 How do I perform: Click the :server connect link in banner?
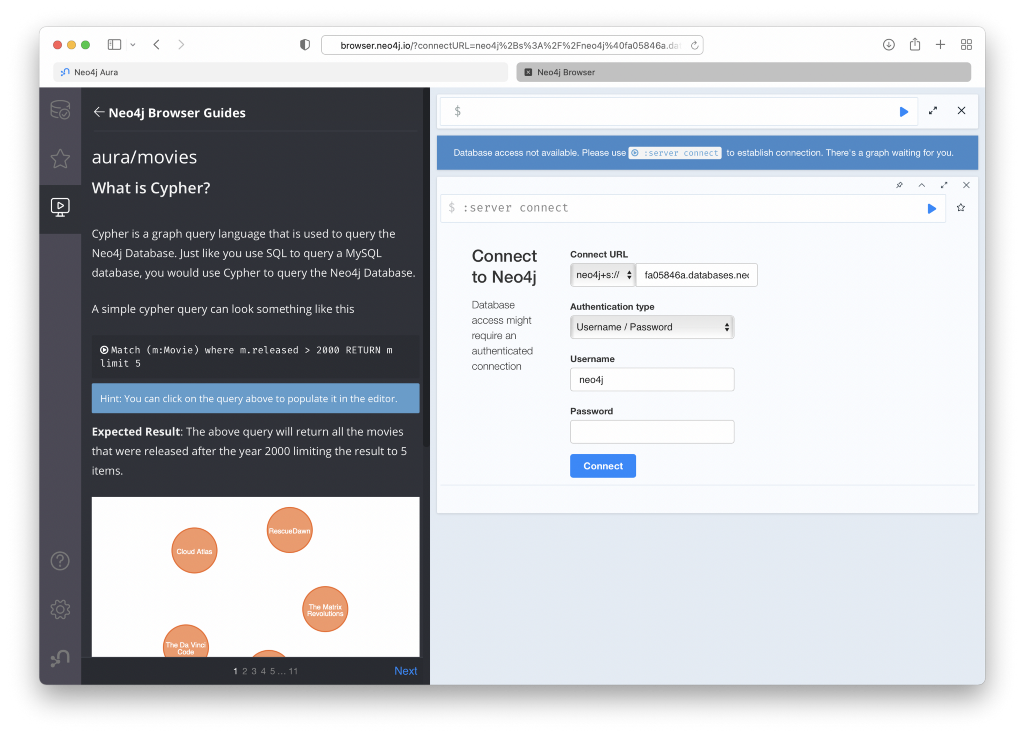pos(675,153)
